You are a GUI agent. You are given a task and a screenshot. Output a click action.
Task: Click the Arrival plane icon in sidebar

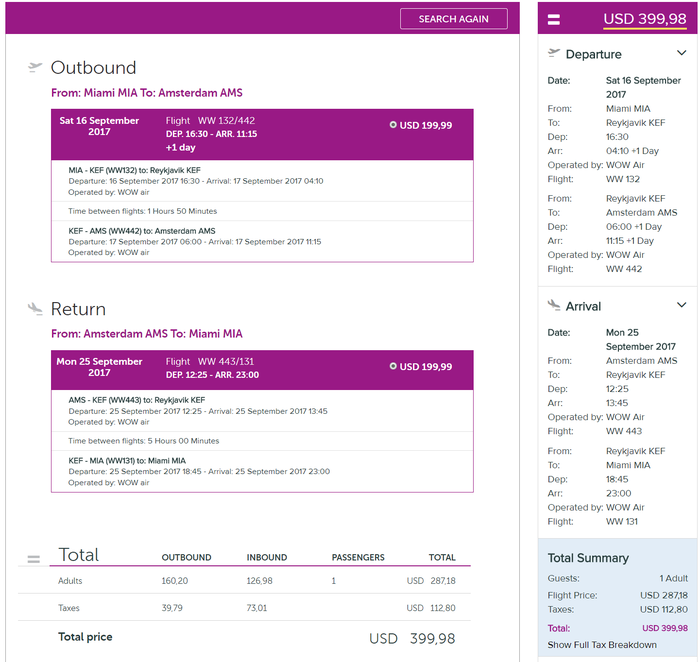point(554,305)
